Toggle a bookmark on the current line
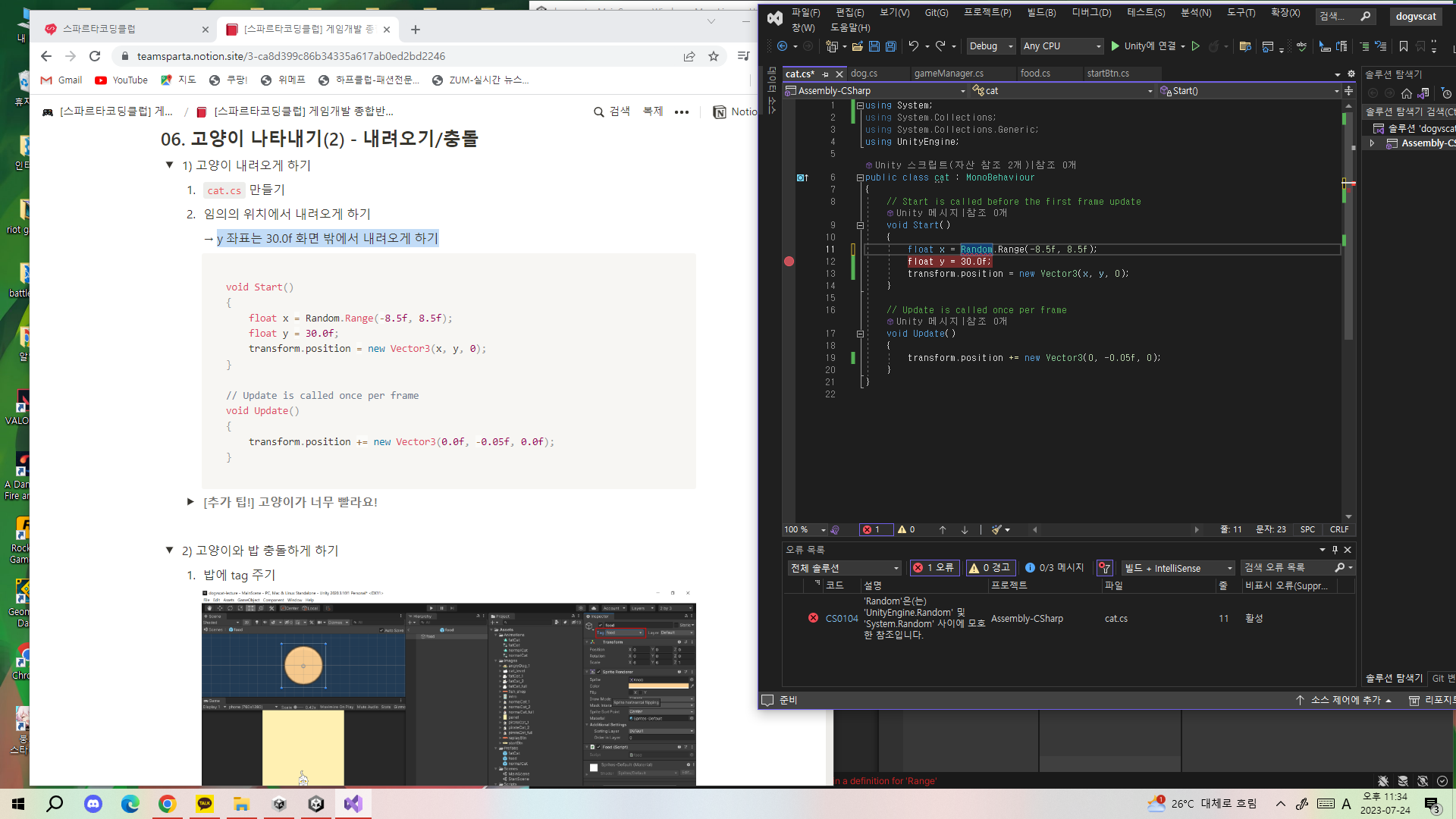Screen dimensions: 1456x819 (1404, 47)
